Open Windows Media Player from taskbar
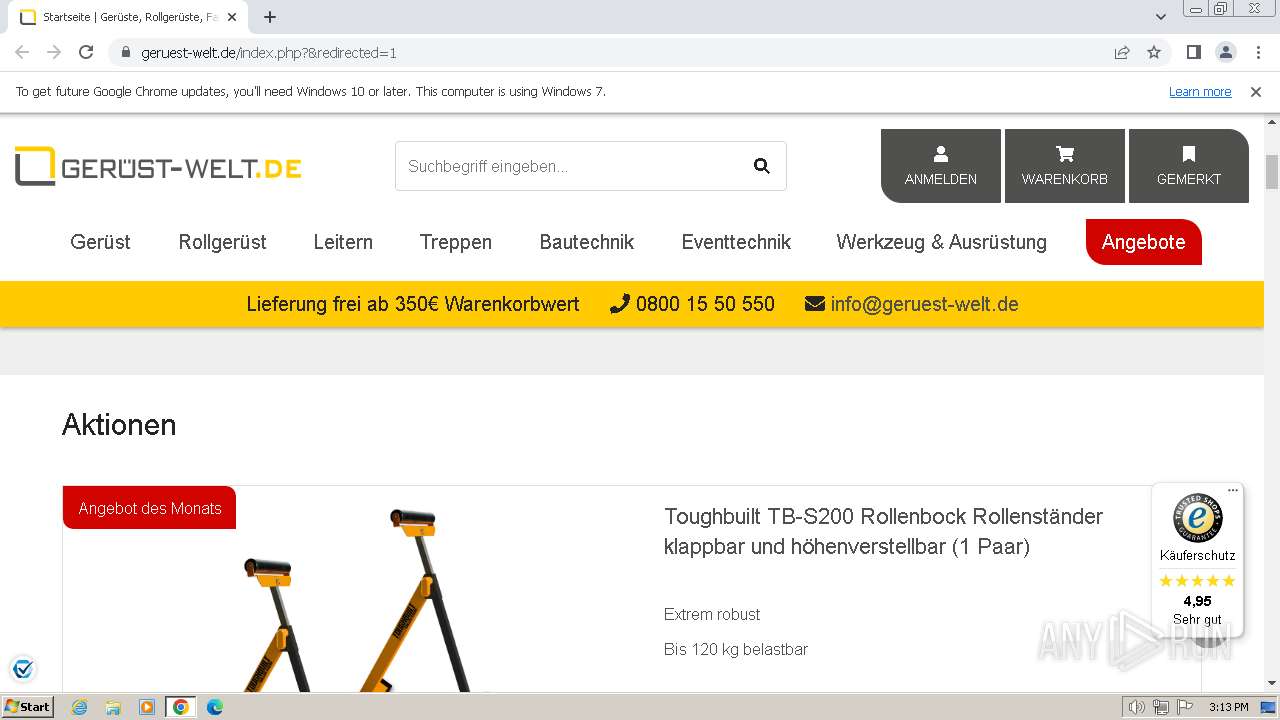Screen dimensions: 1280x720 [147, 707]
